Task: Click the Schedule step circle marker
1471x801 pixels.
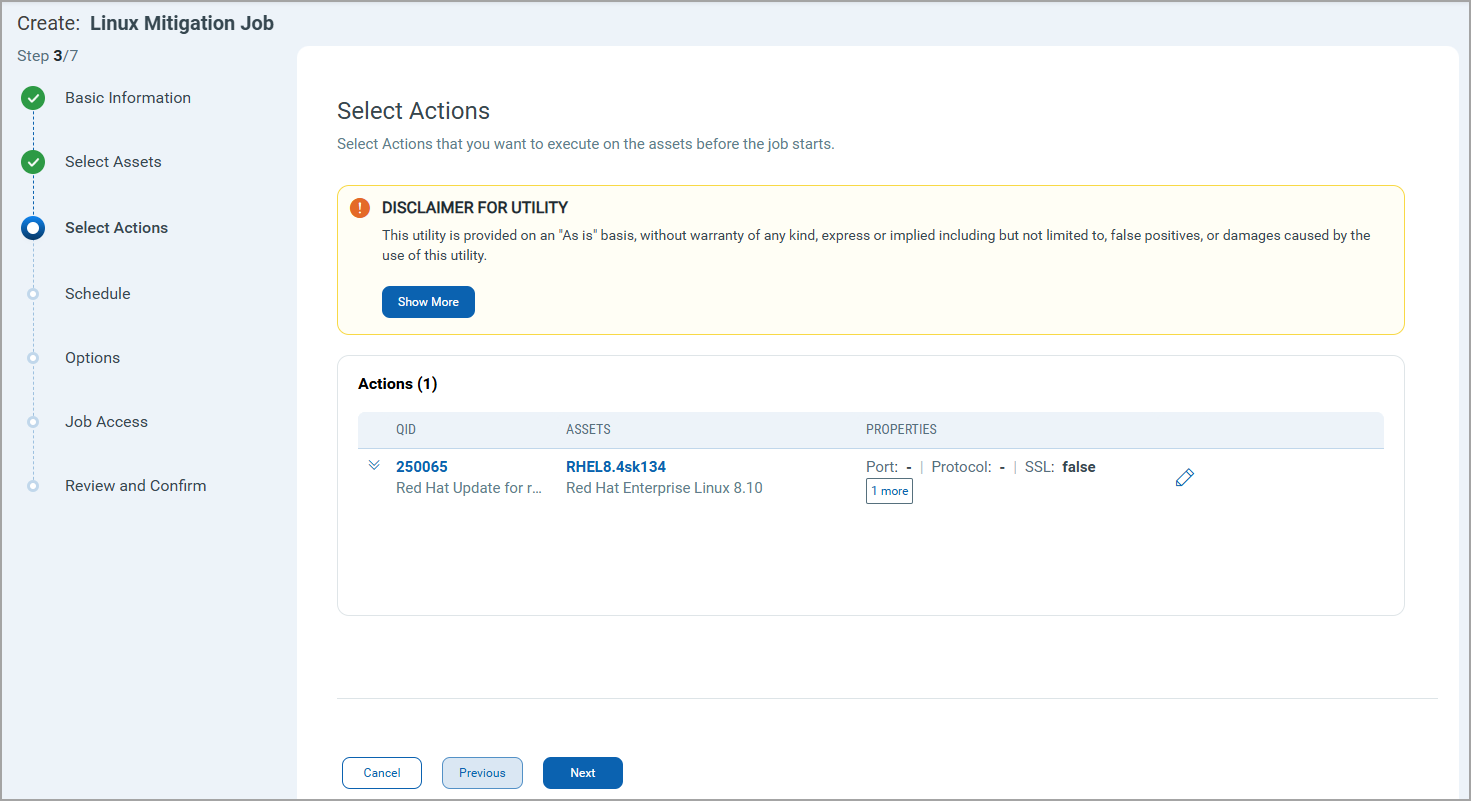Action: [33, 294]
